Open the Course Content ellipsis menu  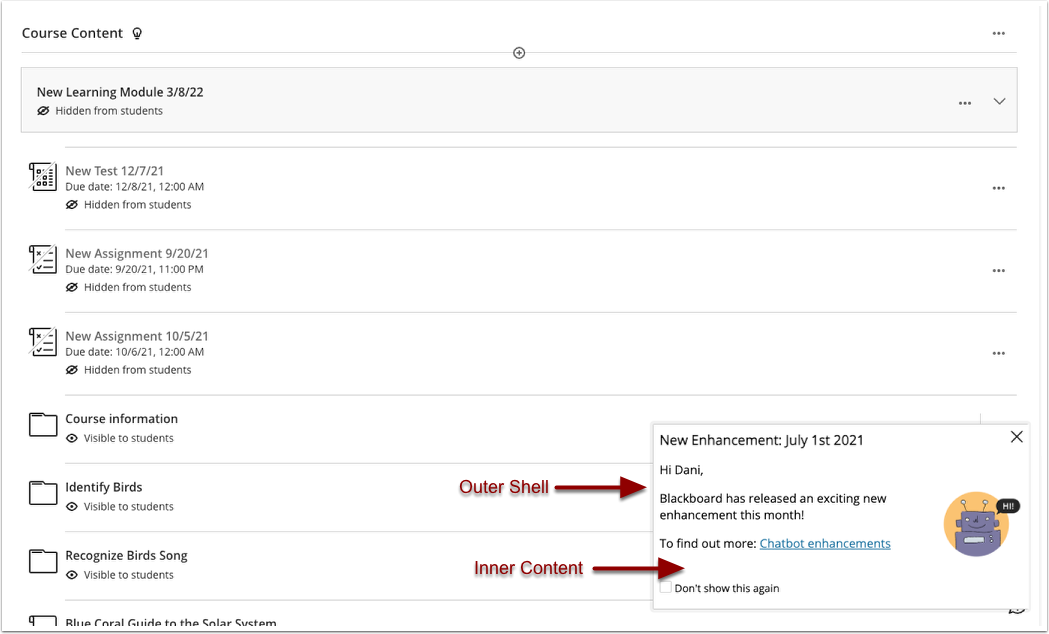pyautogui.click(x=999, y=33)
